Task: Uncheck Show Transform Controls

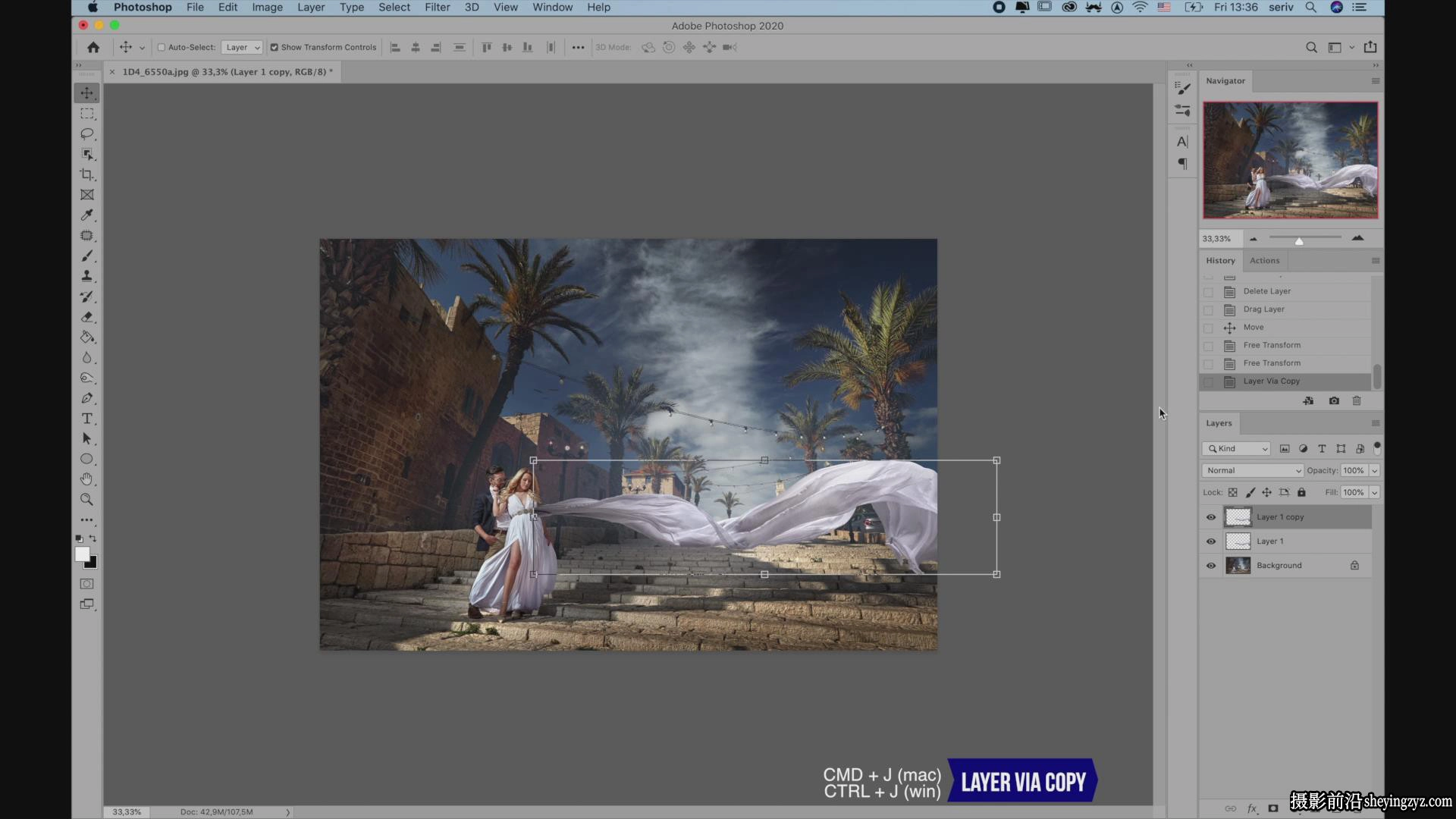Action: 275,47
